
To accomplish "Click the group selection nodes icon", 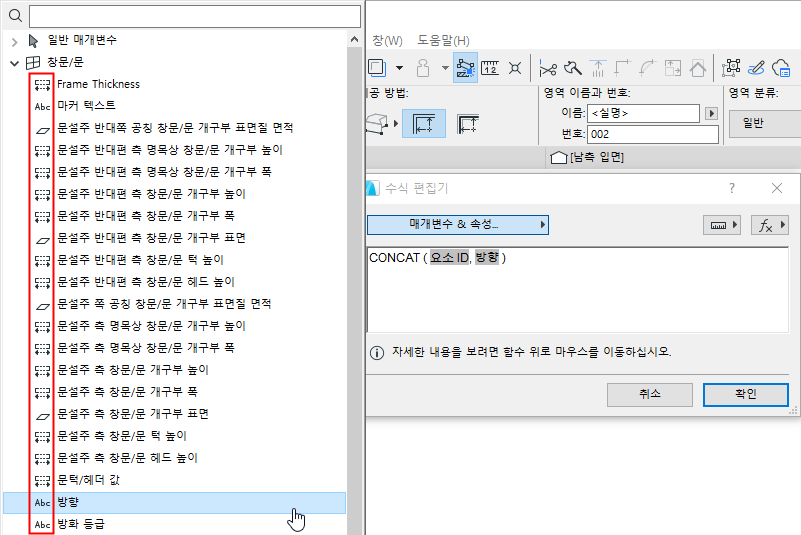I will (731, 68).
